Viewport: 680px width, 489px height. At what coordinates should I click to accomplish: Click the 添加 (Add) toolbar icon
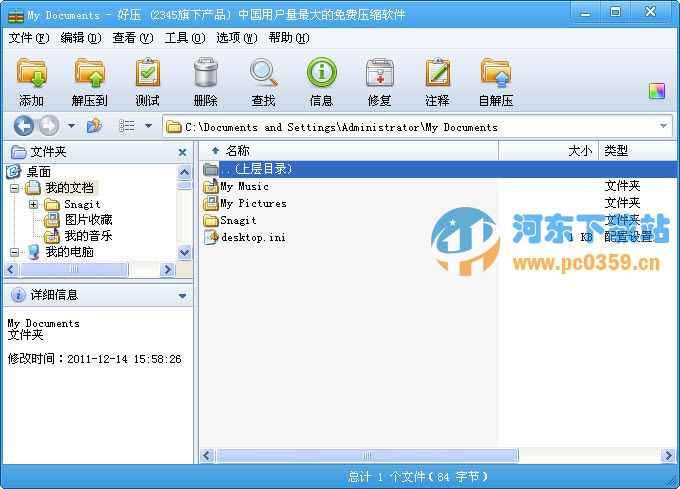coord(32,72)
